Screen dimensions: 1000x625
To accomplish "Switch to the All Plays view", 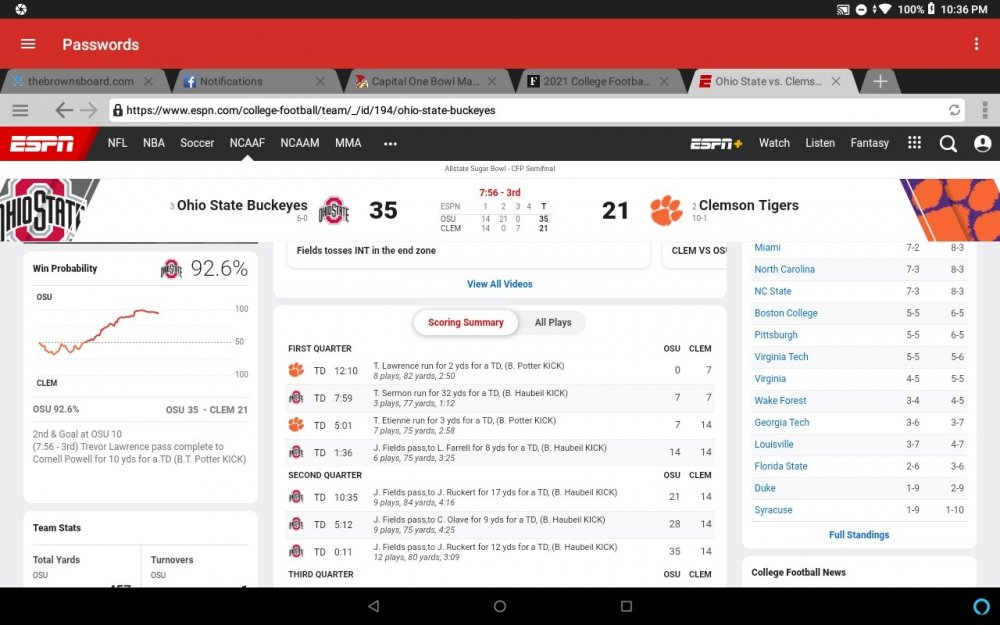I will (x=553, y=322).
